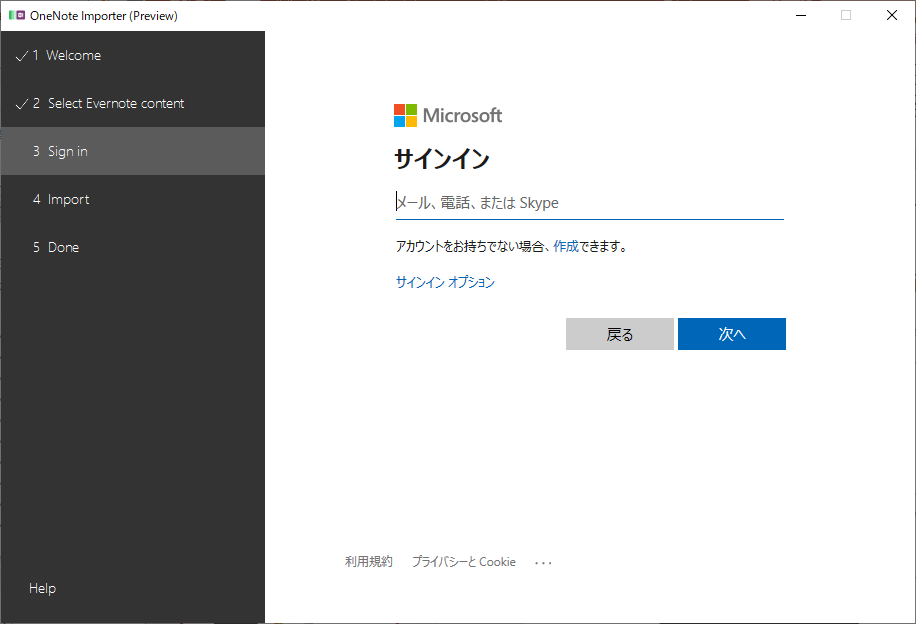Viewport: 916px width, 624px height.
Task: Click the disabled maximize window icon
Action: (x=846, y=15)
